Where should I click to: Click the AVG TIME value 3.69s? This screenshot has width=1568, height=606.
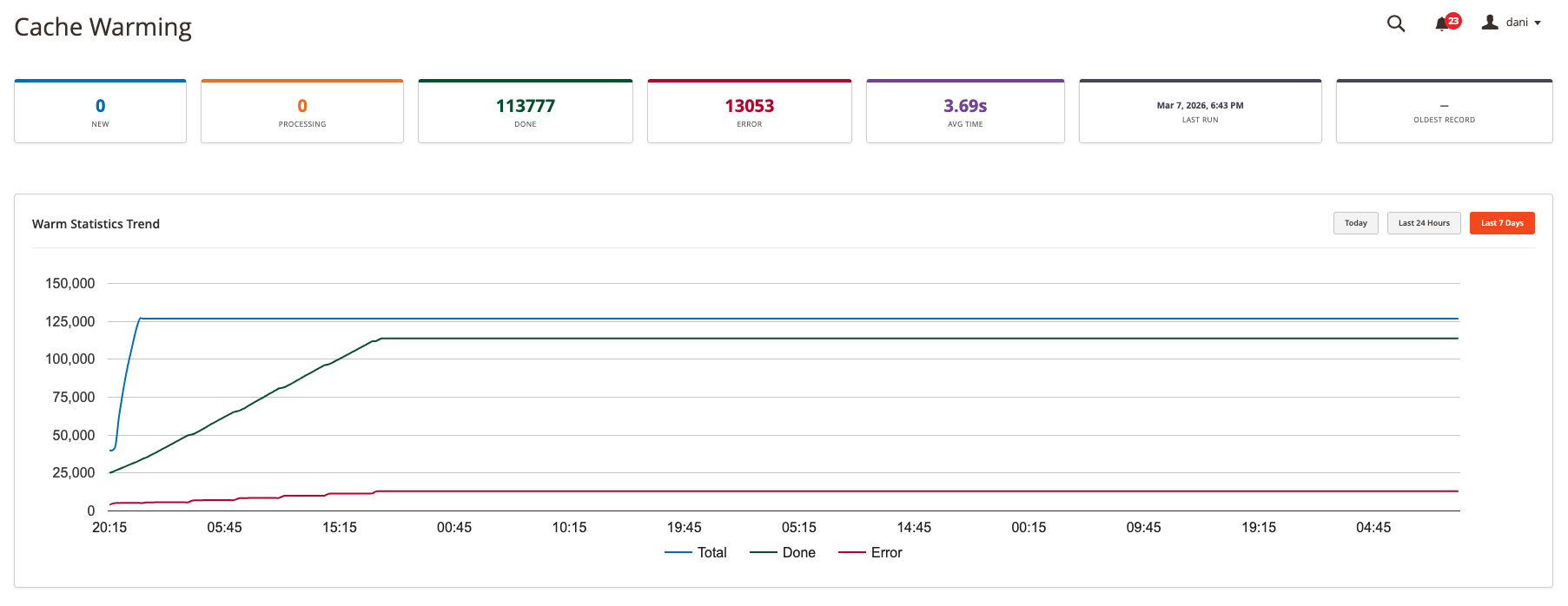[x=965, y=106]
